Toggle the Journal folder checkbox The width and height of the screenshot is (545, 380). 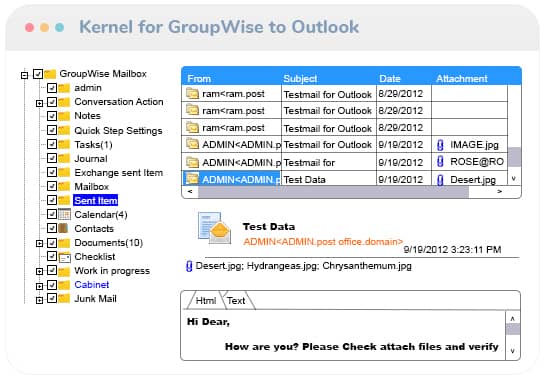(52, 158)
